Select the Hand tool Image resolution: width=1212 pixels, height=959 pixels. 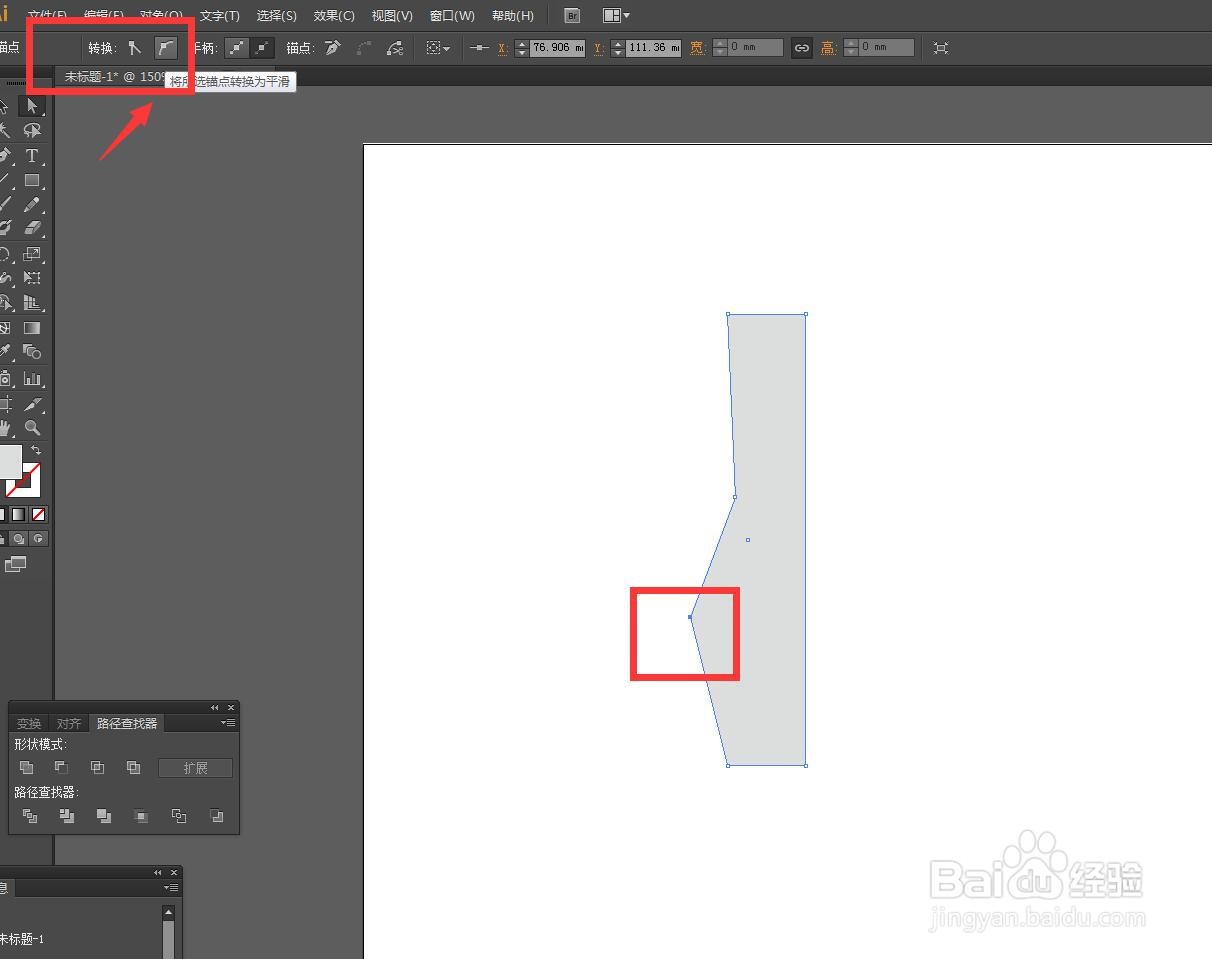coord(5,428)
